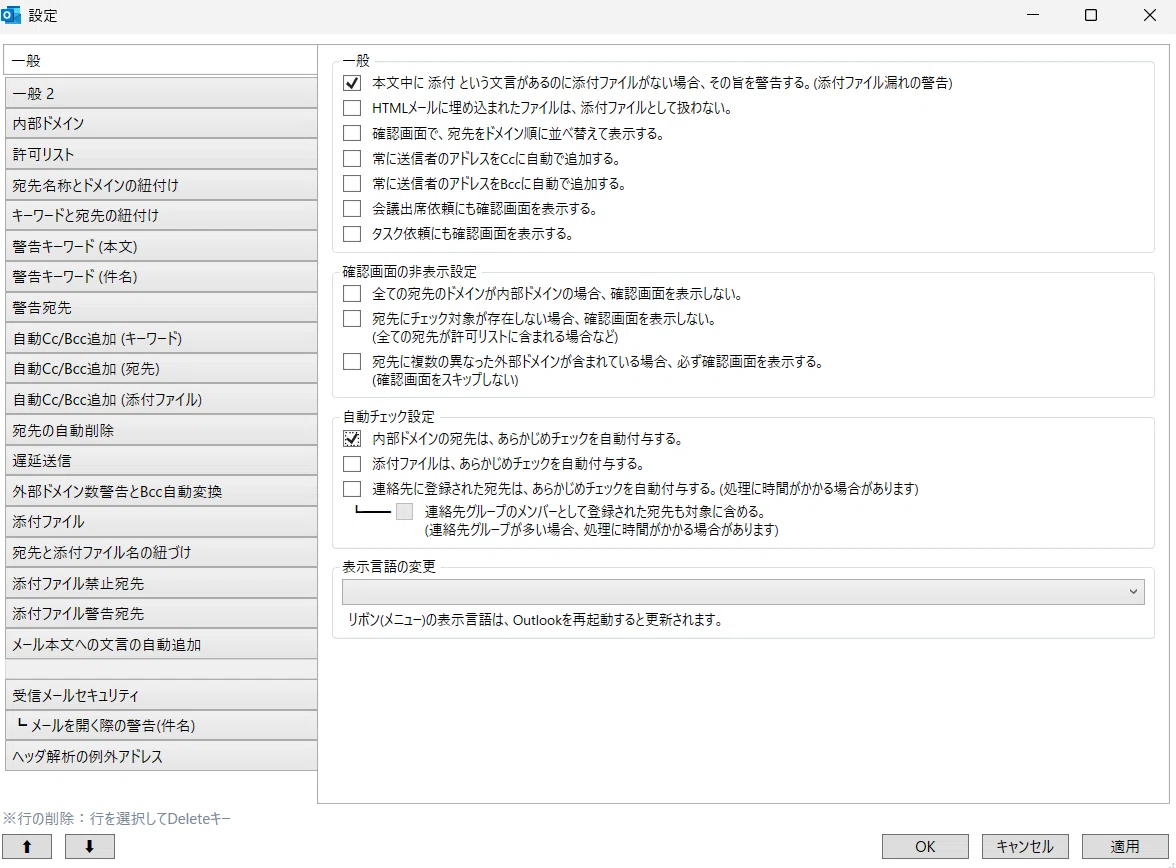
Task: Minimize the 設定 window
Action: pos(1033,15)
